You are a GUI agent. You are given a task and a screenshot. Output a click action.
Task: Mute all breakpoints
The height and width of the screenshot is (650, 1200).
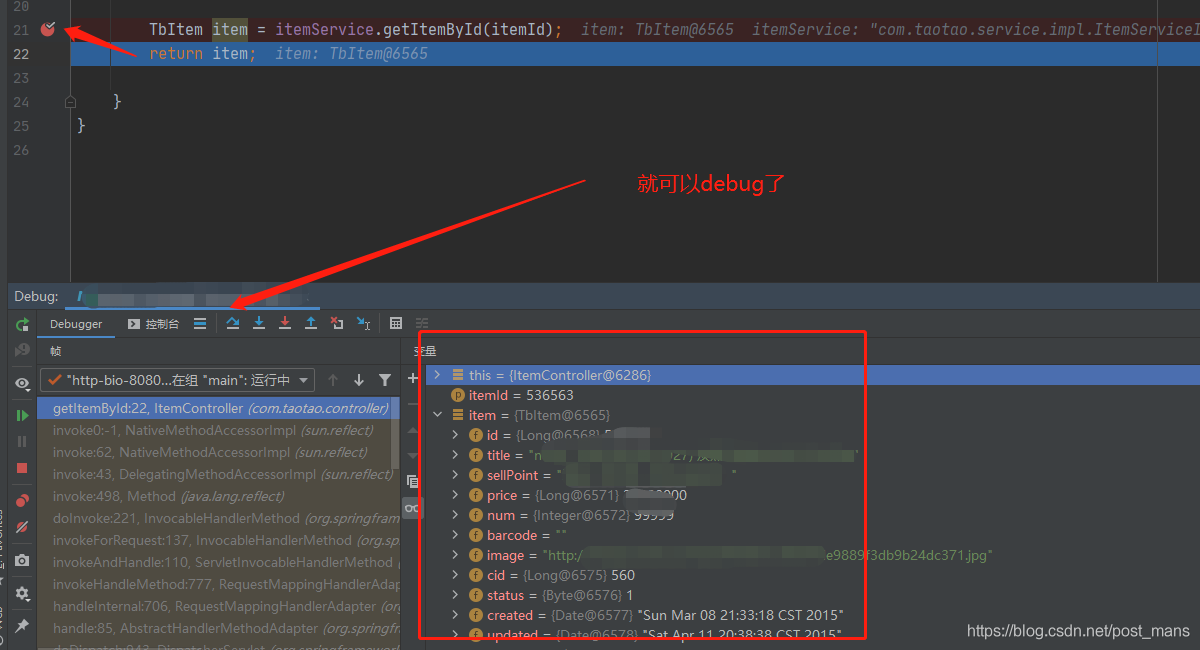tap(22, 525)
